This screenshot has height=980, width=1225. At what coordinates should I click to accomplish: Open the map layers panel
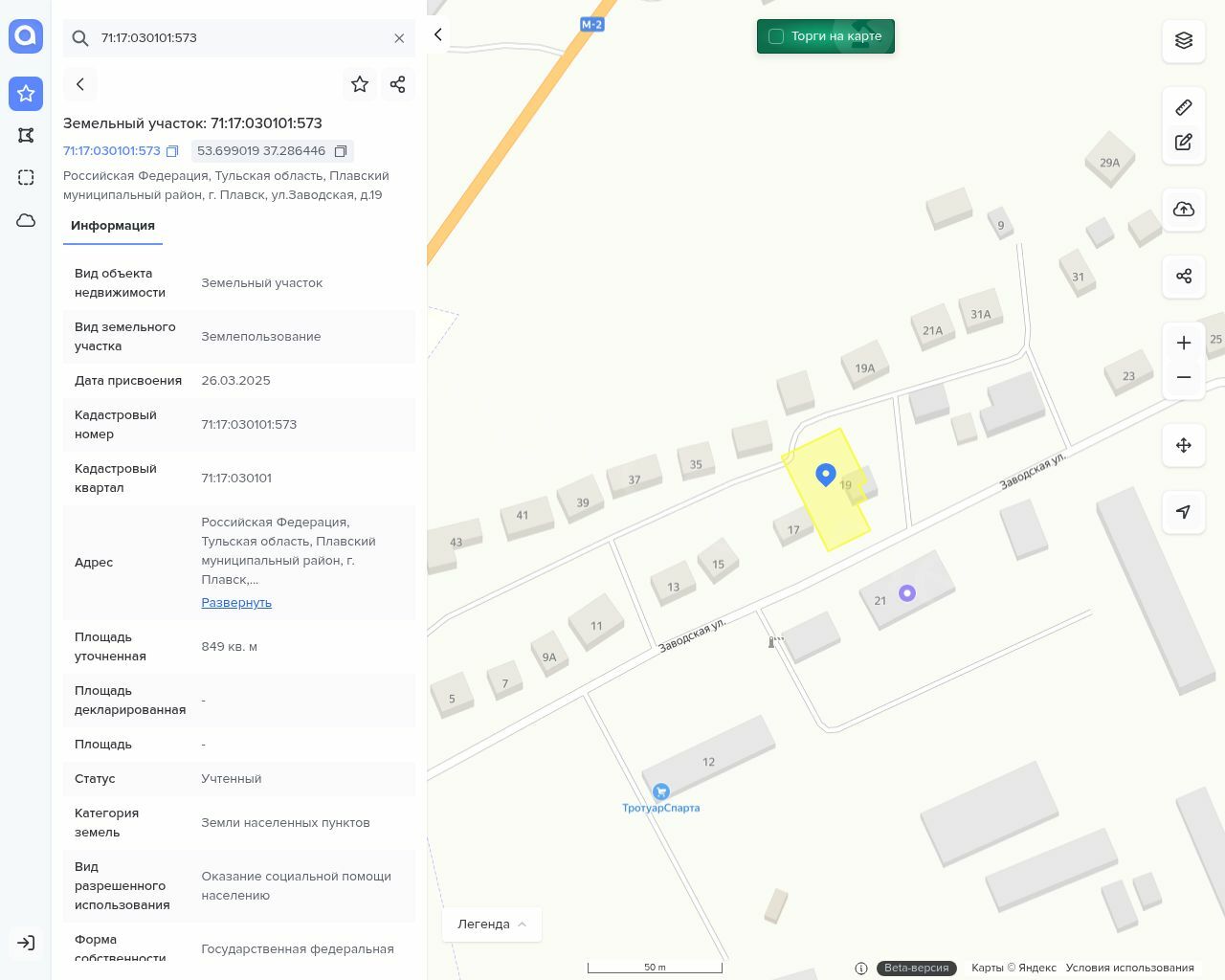pos(1183,40)
